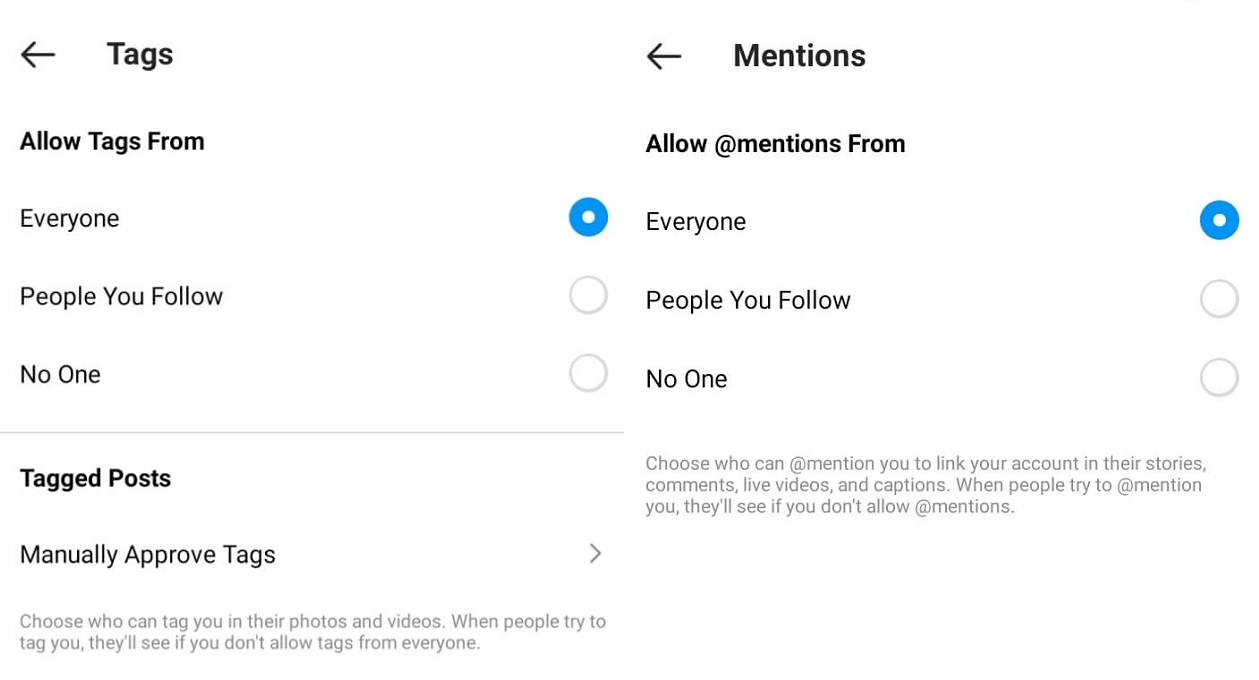The width and height of the screenshot is (1259, 680).
Task: Click the Tagged Posts section heading
Action: click(95, 478)
